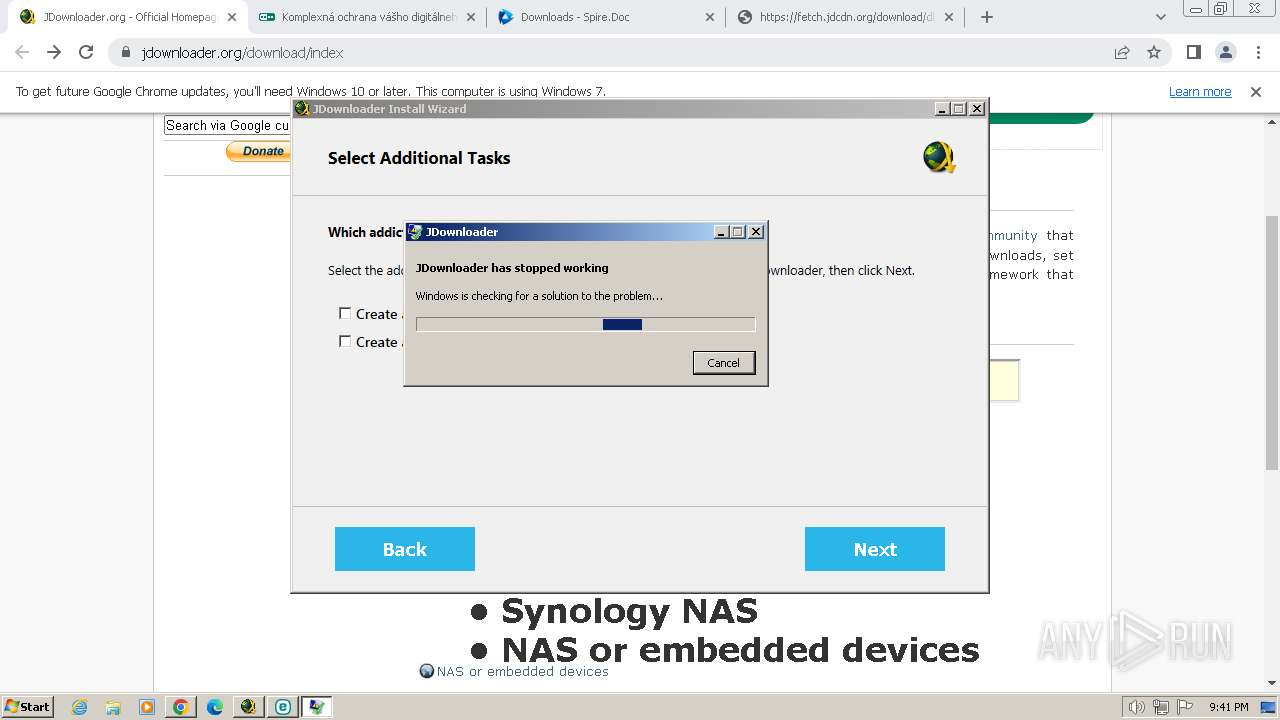
Task: Open a new Chrome tab
Action: click(987, 17)
